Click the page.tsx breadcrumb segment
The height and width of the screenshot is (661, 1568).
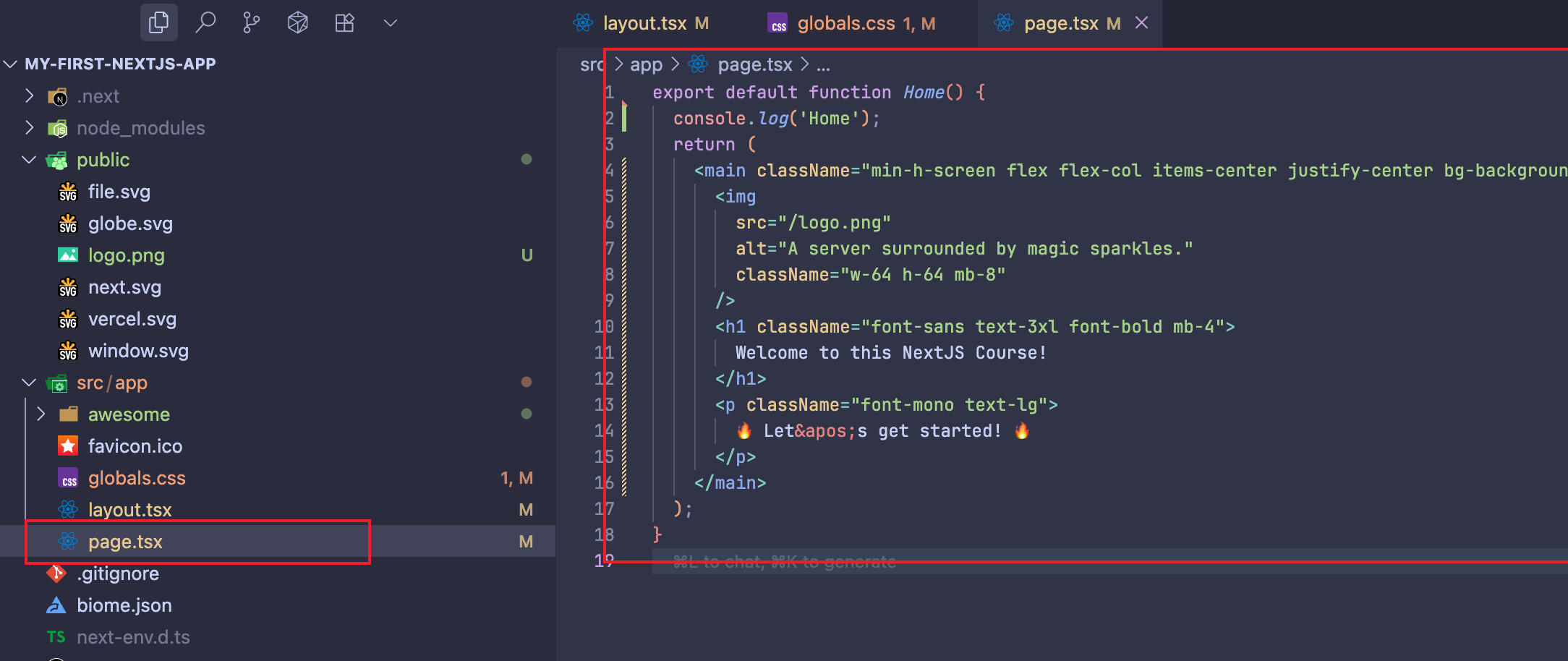coord(754,64)
